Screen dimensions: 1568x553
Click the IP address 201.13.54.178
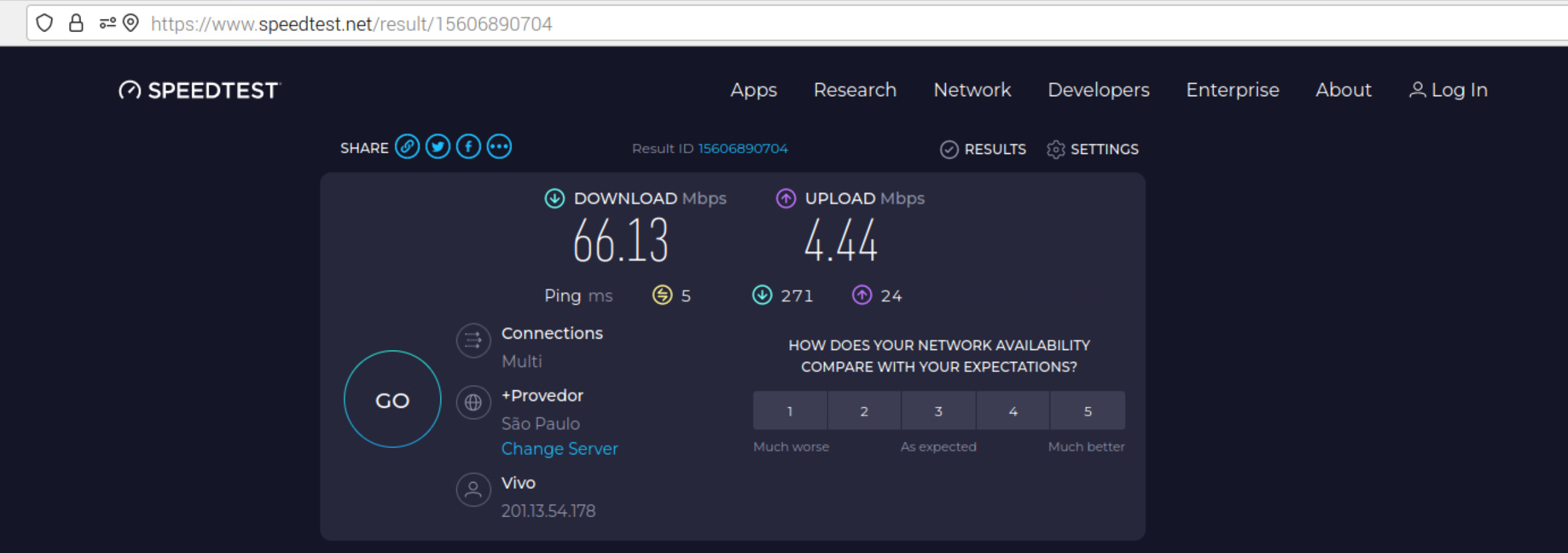click(548, 511)
